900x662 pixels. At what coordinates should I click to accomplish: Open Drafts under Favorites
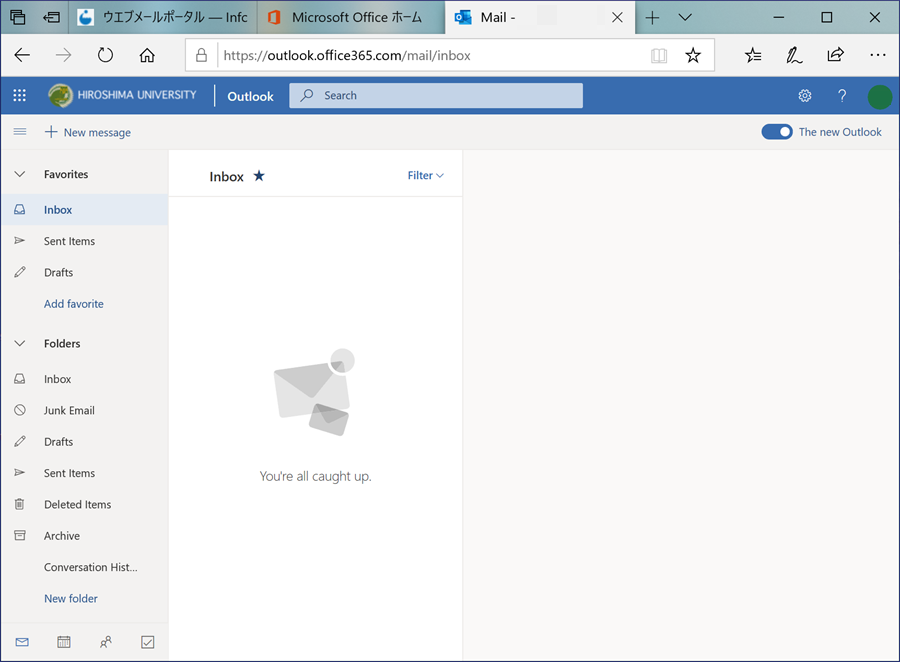click(x=84, y=272)
